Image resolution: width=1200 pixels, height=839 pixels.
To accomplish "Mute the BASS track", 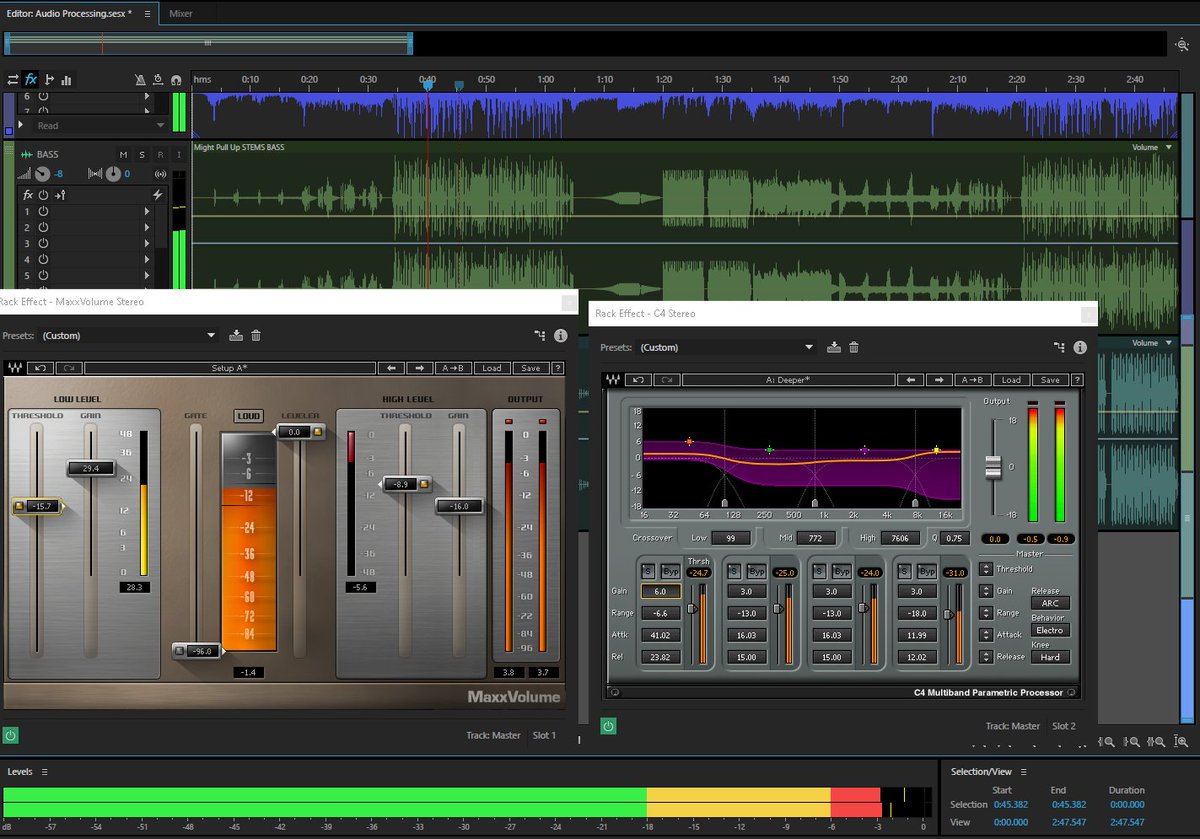I will [x=123, y=155].
